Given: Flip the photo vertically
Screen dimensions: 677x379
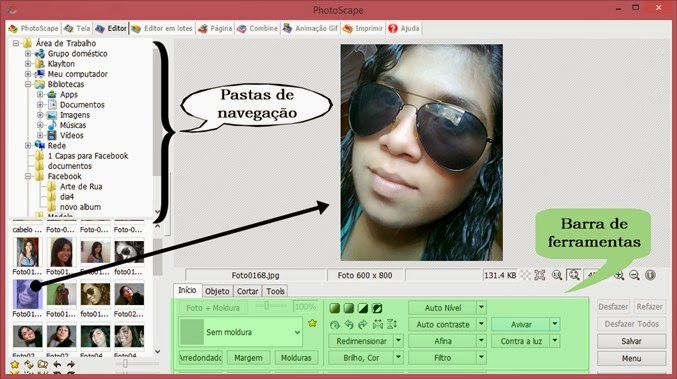Looking at the screenshot, I should coord(392,324).
